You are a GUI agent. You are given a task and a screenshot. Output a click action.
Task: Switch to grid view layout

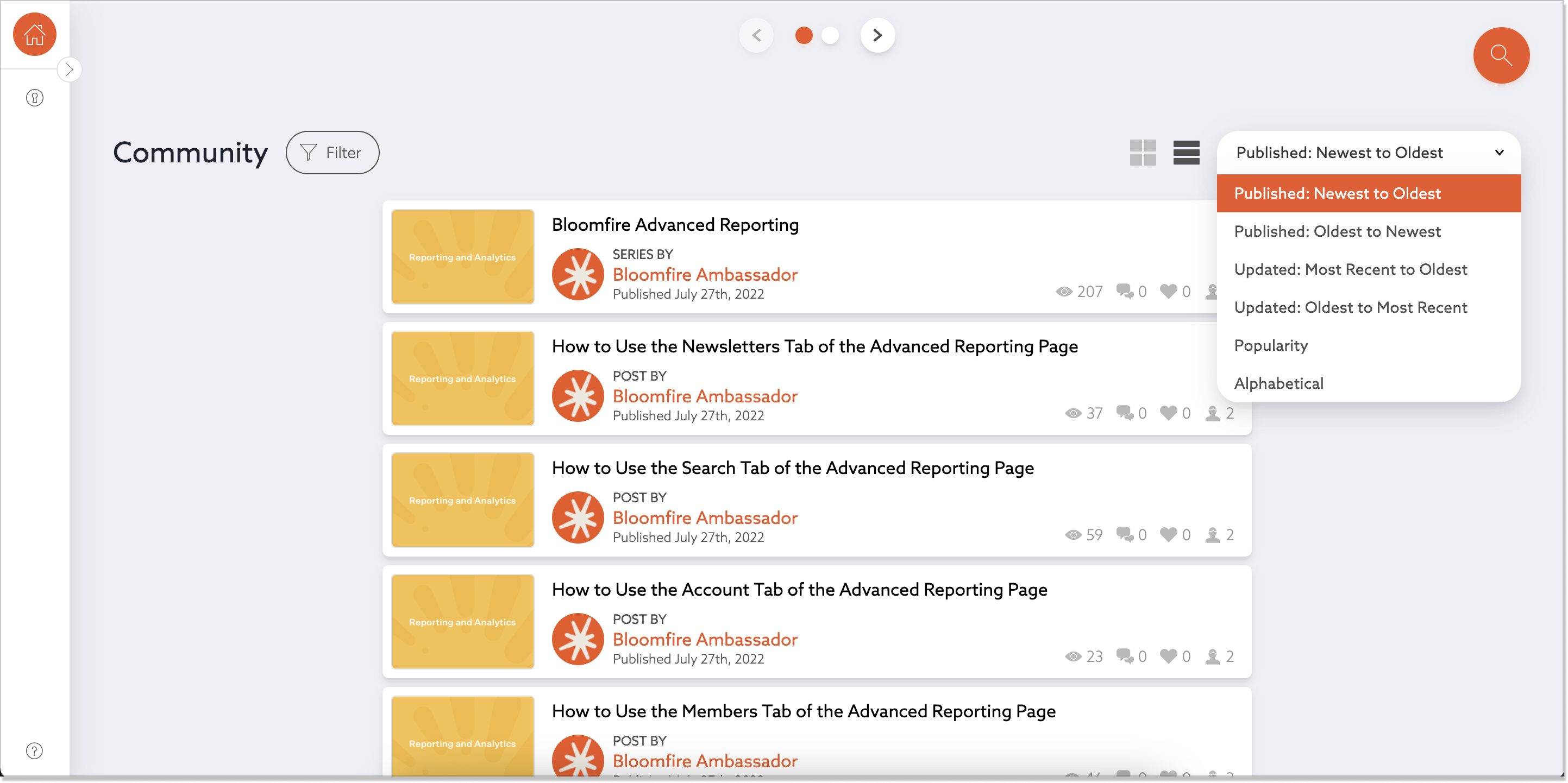click(x=1143, y=153)
